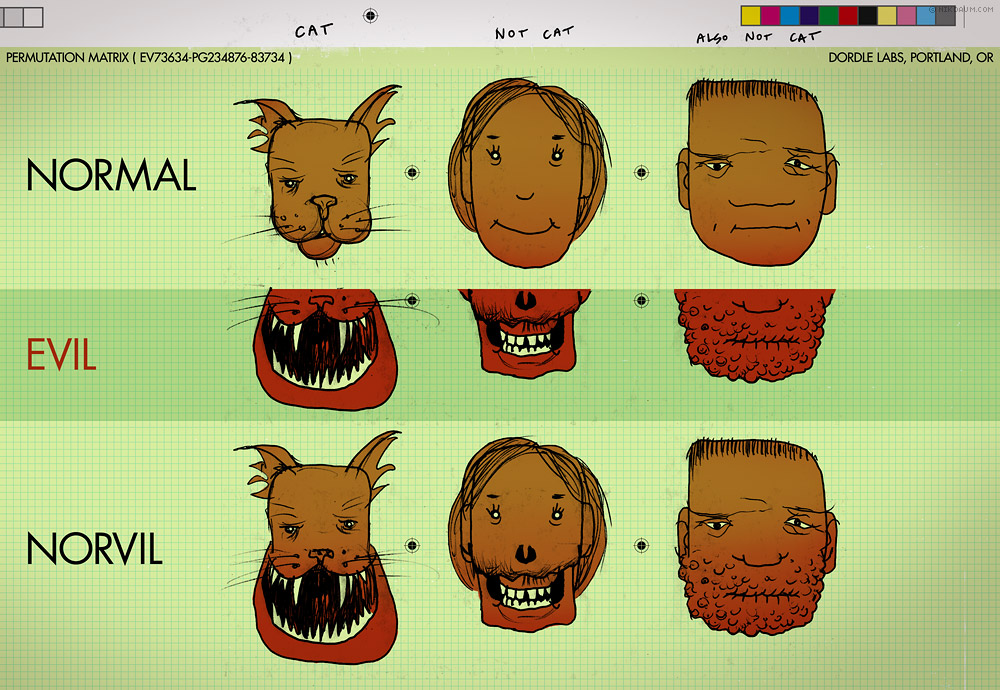Click crosshair between normal cat and woman
Viewport: 1000px width, 690px height.
click(x=412, y=172)
